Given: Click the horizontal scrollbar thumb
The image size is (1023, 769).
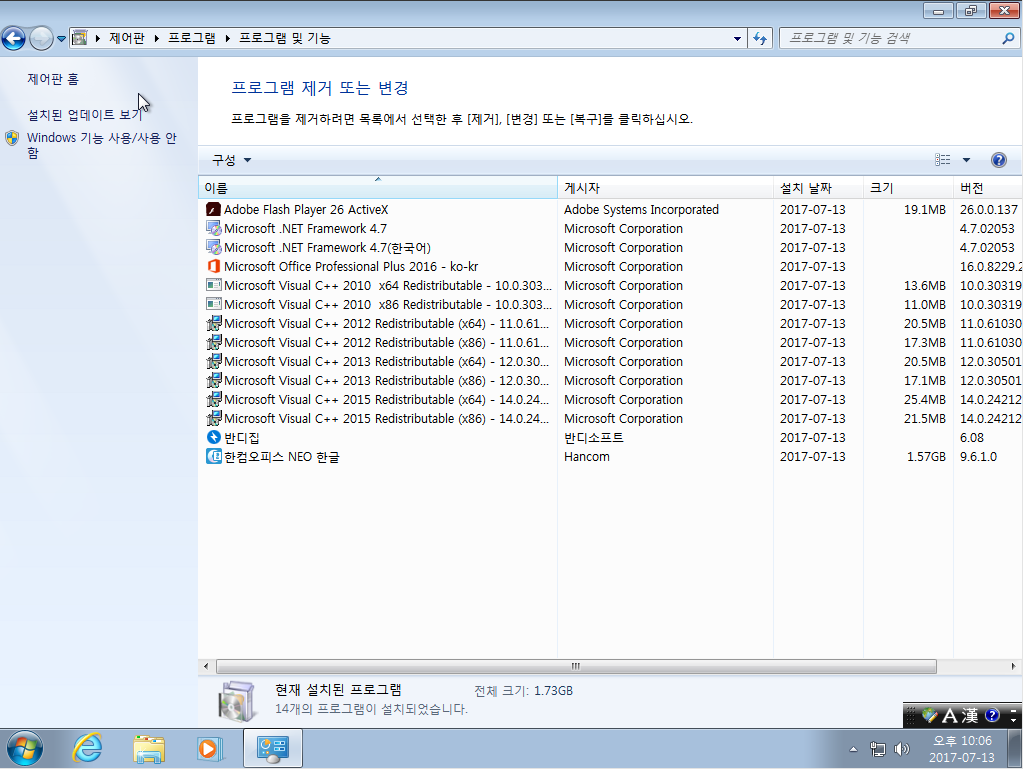Looking at the screenshot, I should [x=576, y=666].
